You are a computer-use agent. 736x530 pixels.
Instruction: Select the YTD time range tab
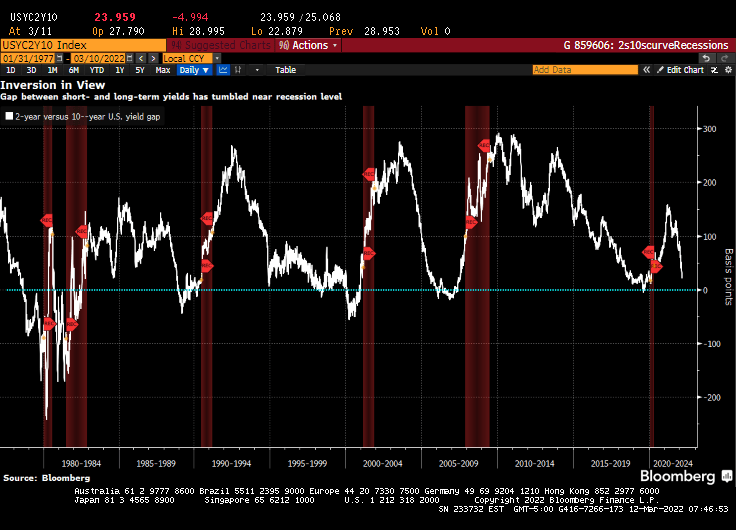(97, 70)
